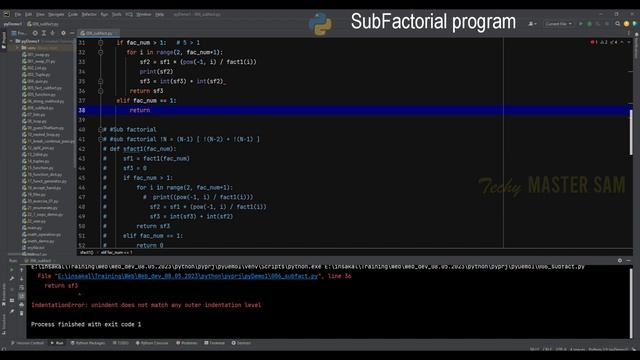Expand the venv folder in project tree

click(18, 48)
